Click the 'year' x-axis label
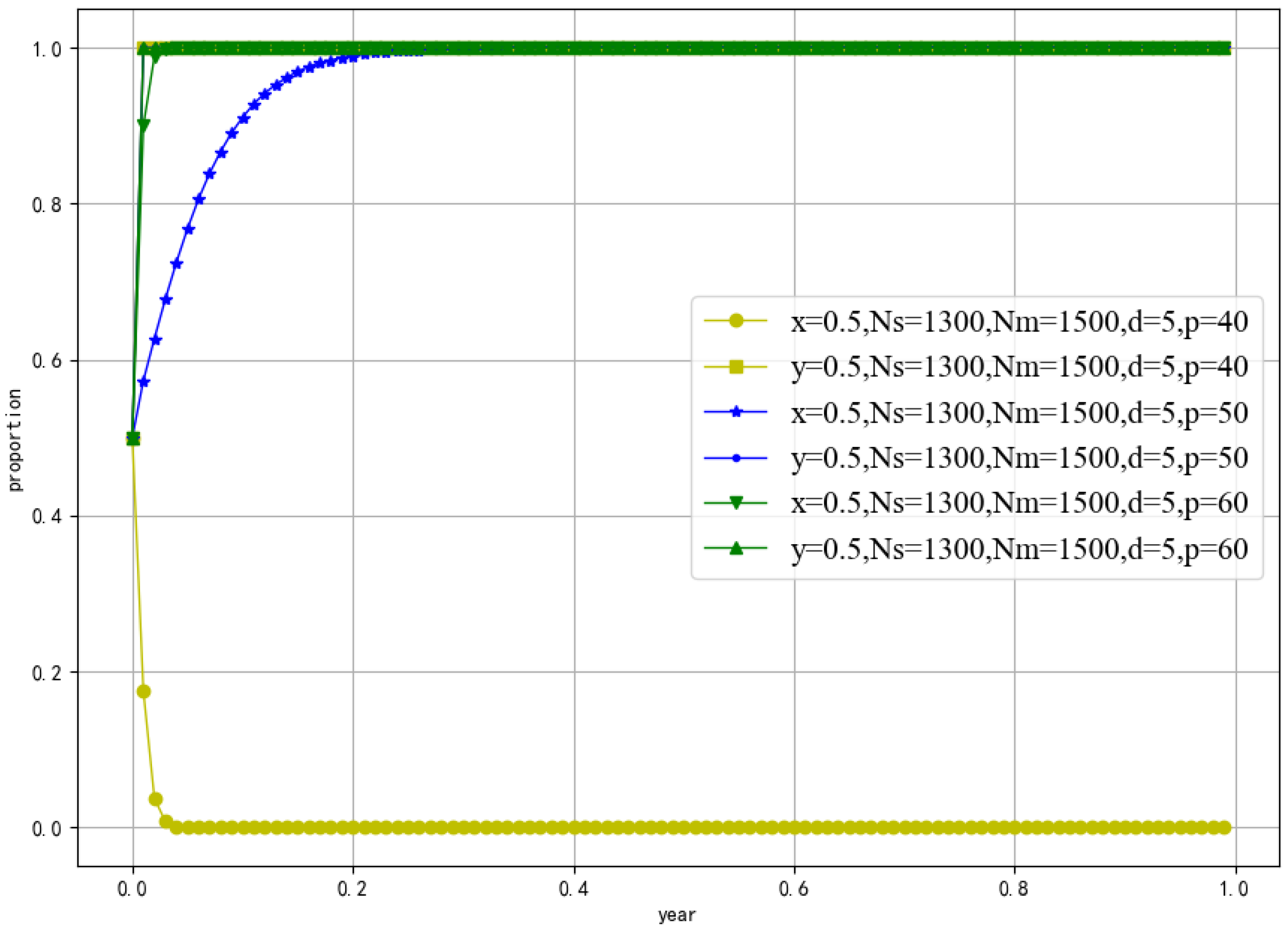1288x933 pixels. pyautogui.click(x=677, y=916)
